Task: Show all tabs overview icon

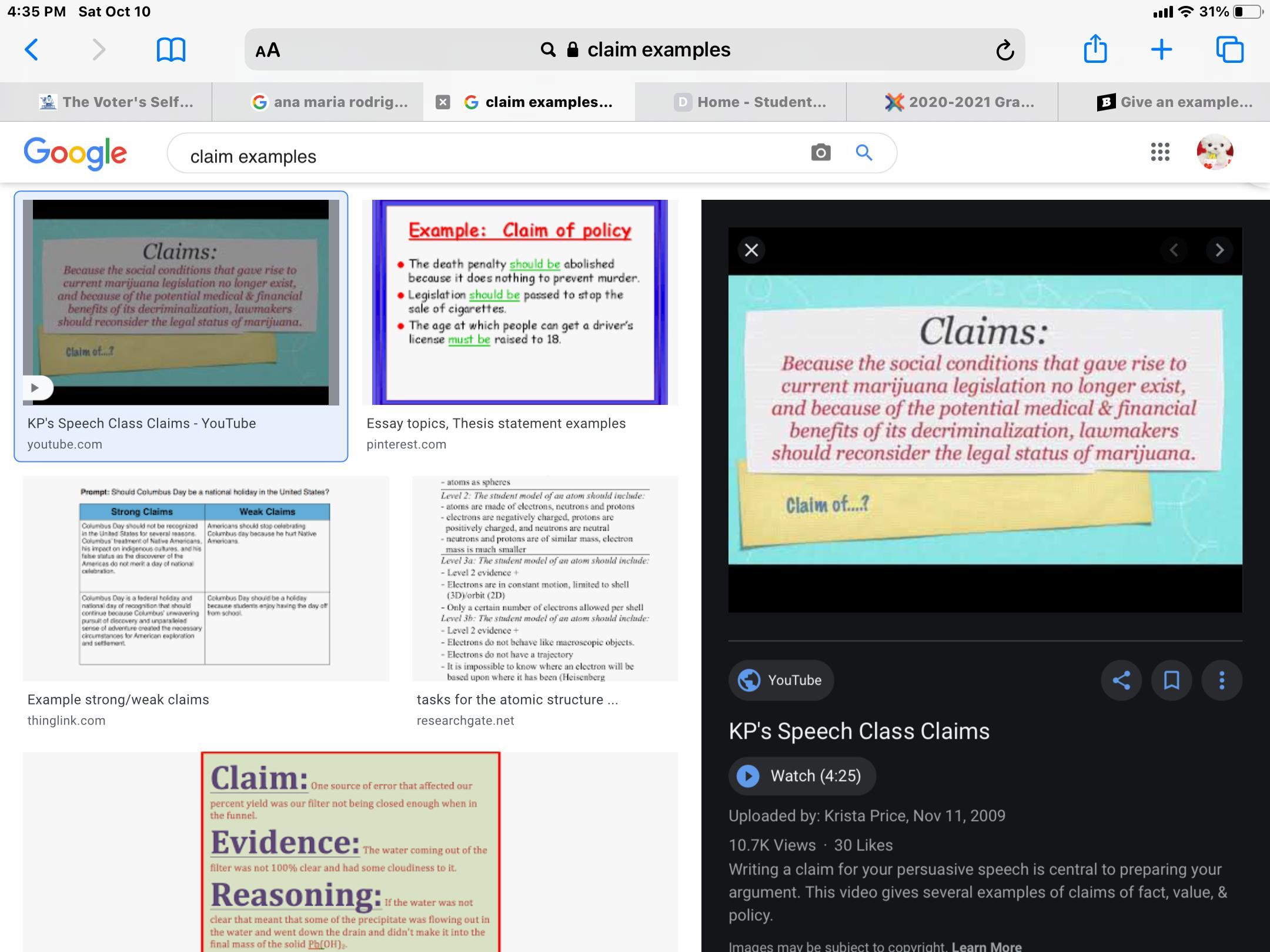Action: (1229, 49)
